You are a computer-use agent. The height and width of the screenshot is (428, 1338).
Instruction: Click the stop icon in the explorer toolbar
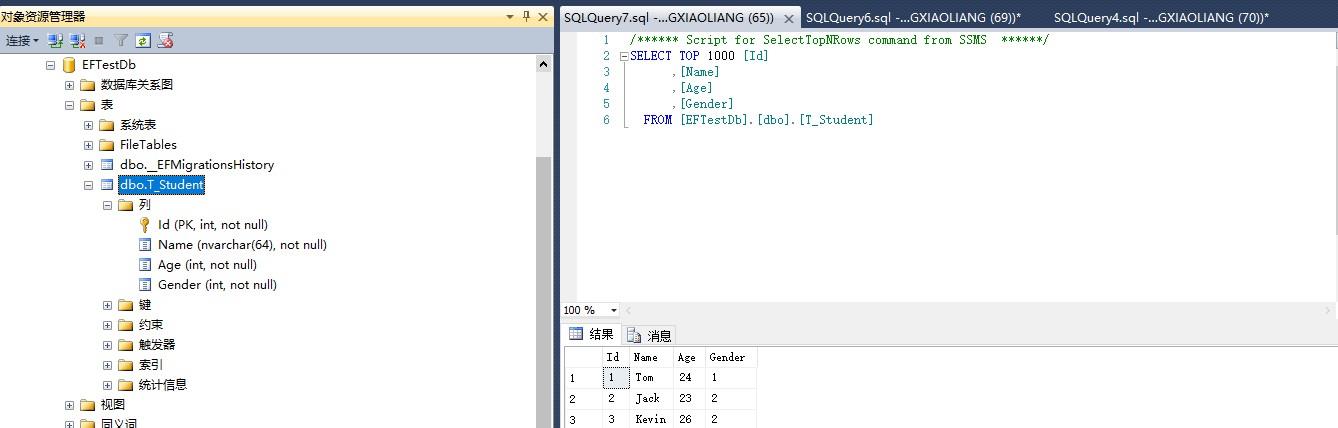coord(99,41)
